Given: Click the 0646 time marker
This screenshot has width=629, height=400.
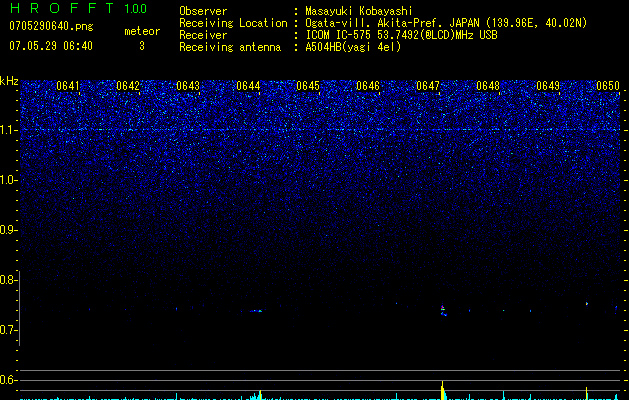Looking at the screenshot, I should pos(368,86).
